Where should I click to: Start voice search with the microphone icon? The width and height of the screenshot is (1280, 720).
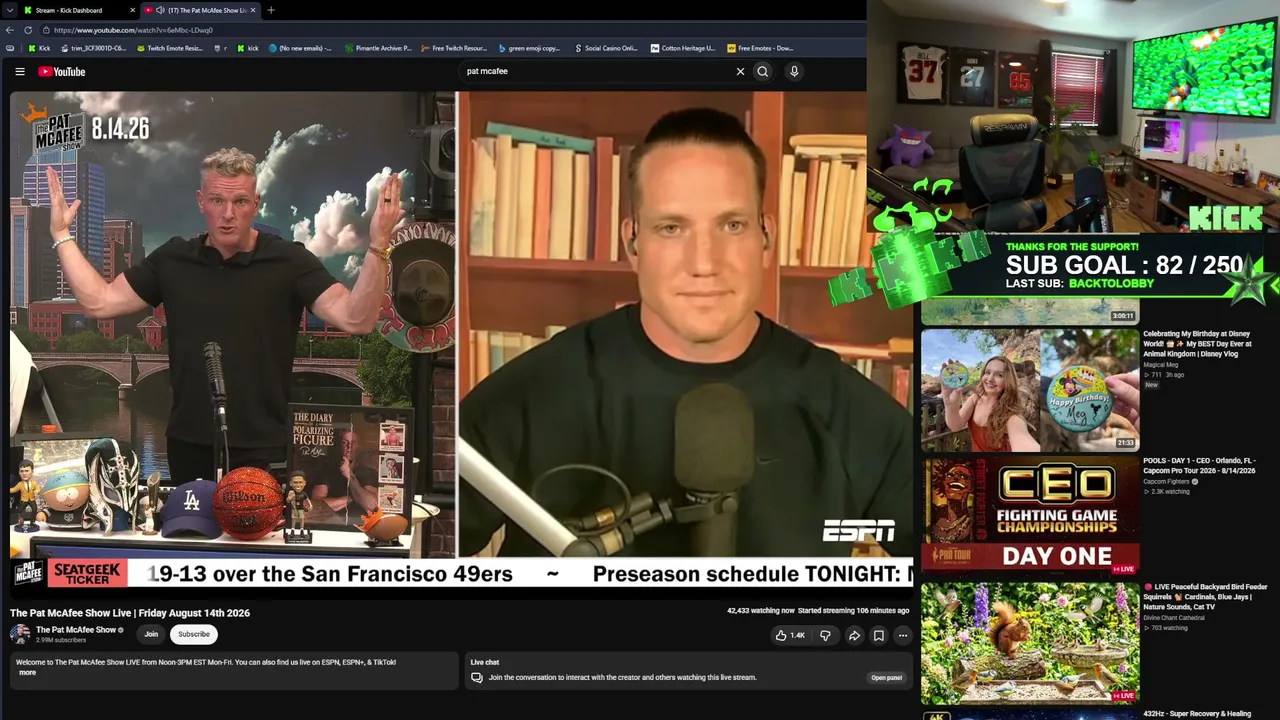794,72
